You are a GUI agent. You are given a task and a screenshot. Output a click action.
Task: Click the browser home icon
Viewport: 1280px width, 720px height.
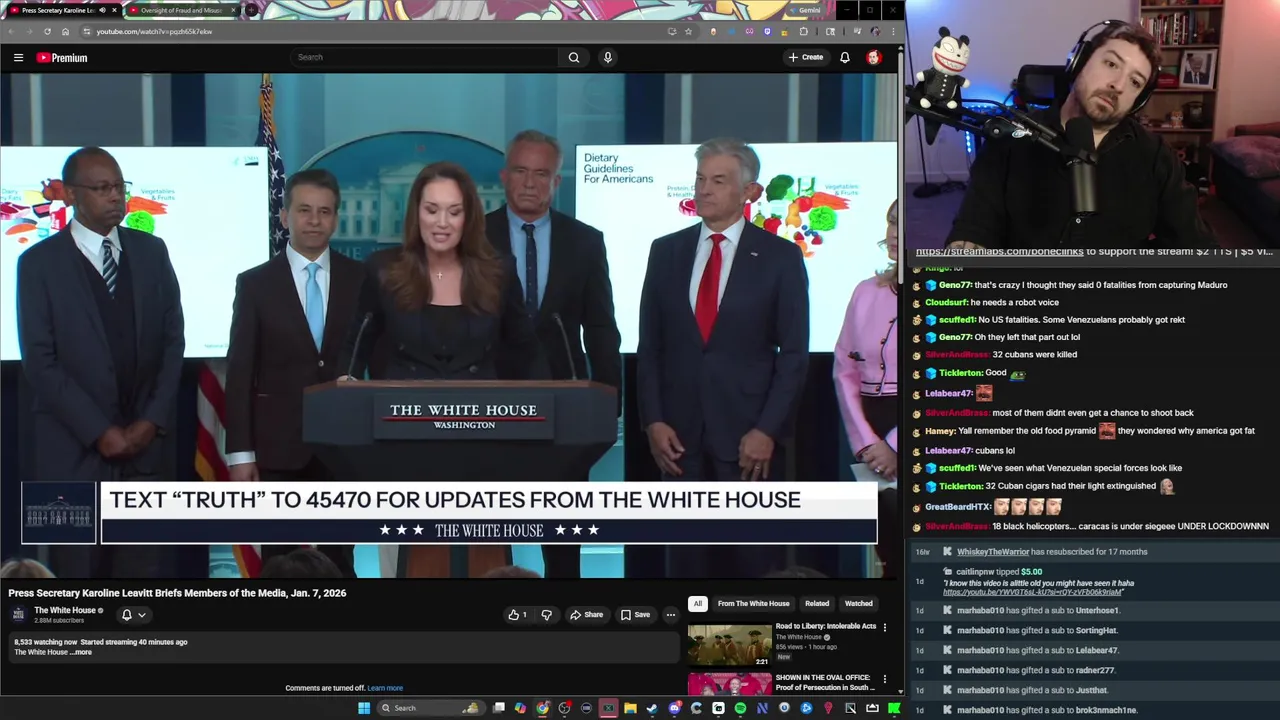[65, 31]
